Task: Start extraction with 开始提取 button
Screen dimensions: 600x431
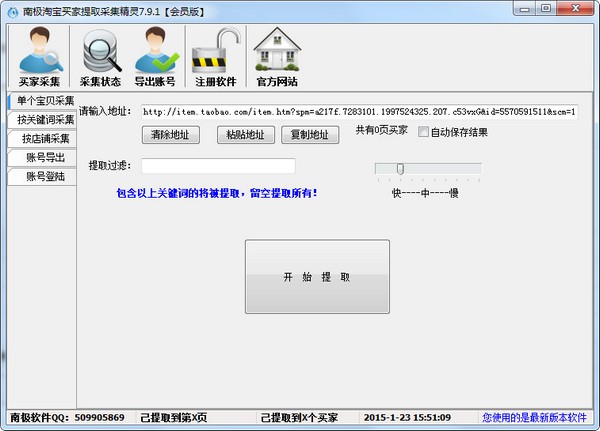Action: 316,277
